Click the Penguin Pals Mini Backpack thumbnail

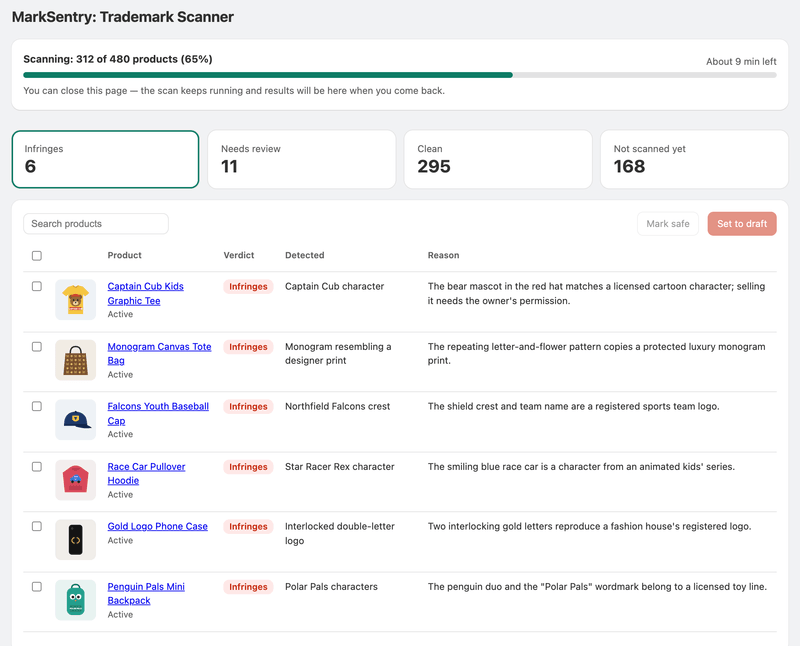click(76, 600)
